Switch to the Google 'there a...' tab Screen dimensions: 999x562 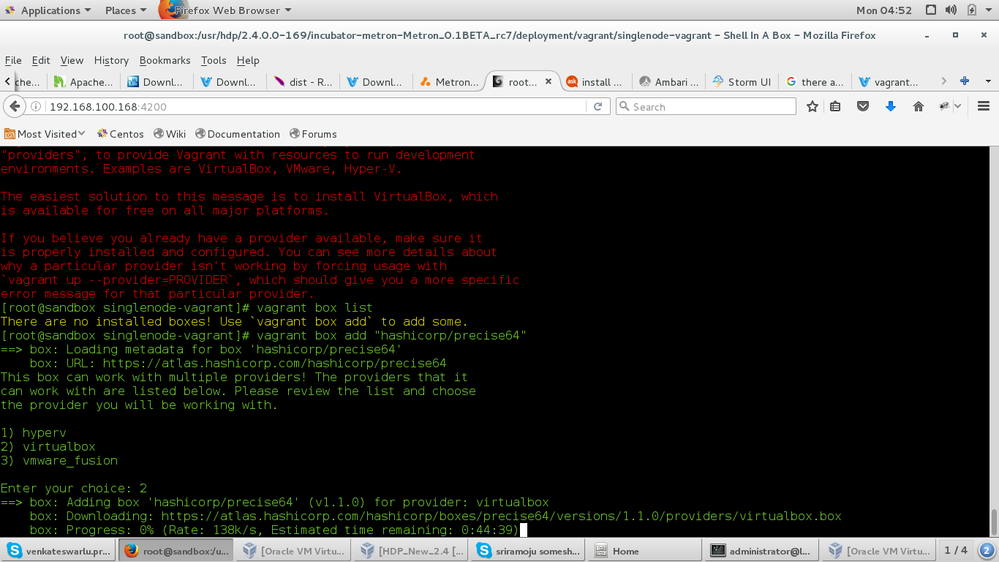click(816, 82)
